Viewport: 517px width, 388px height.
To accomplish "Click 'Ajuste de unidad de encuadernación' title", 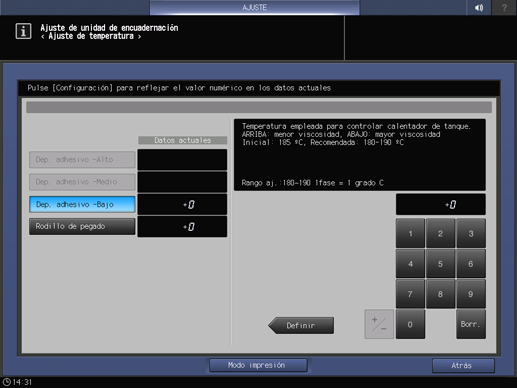I will pos(109,28).
